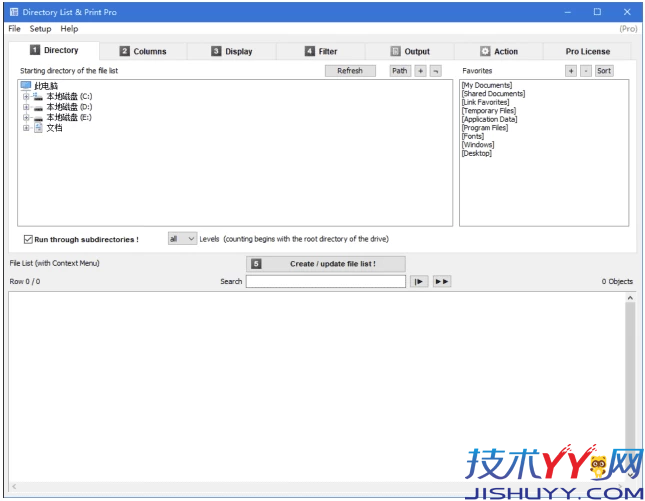This screenshot has width=645, height=501.
Task: Select the 此电脑 root node
Action: click(46, 86)
